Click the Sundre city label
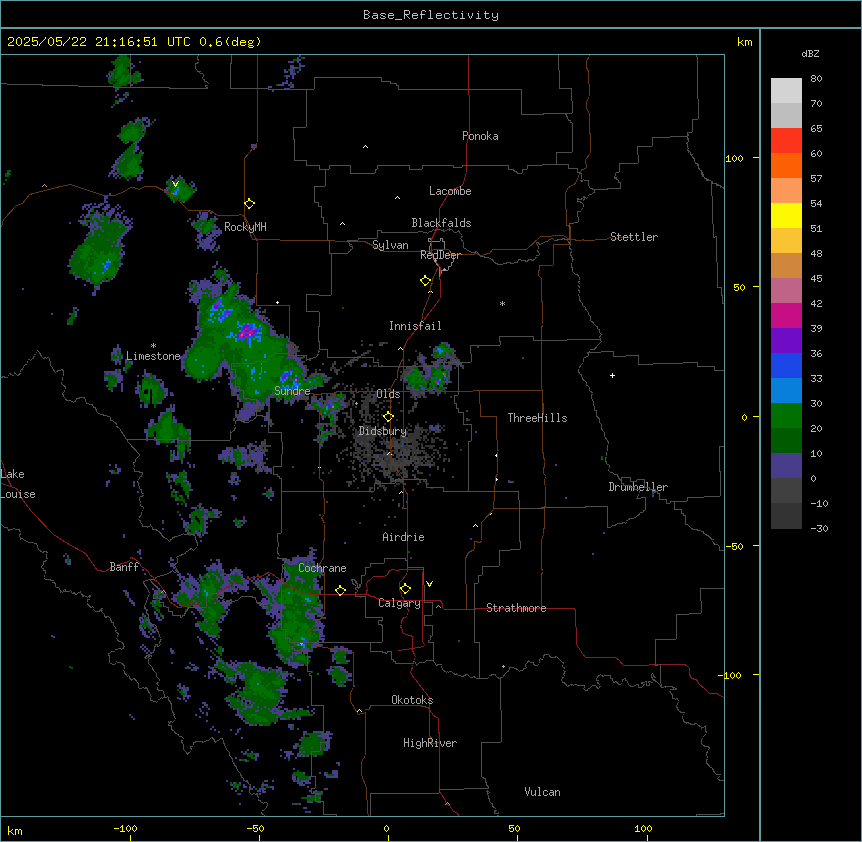The width and height of the screenshot is (862, 842). [292, 391]
